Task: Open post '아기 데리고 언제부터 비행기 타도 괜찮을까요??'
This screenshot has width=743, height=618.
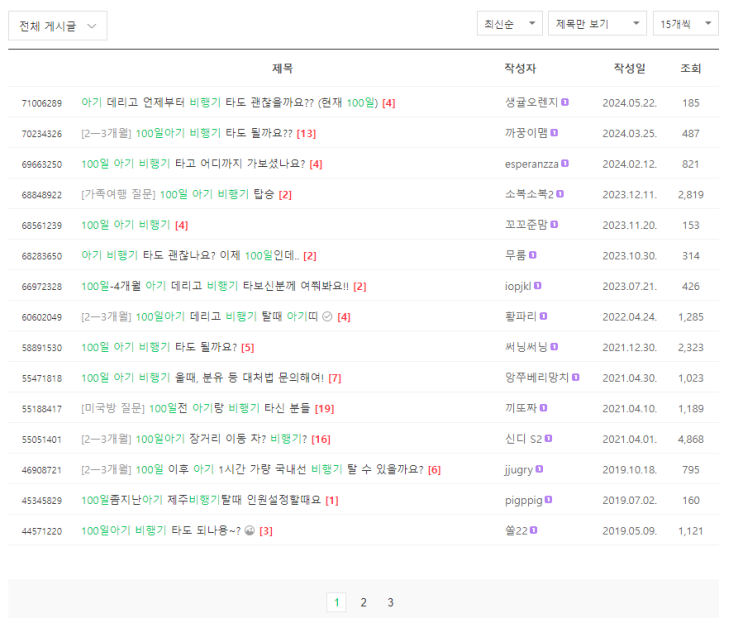Action: [x=230, y=102]
